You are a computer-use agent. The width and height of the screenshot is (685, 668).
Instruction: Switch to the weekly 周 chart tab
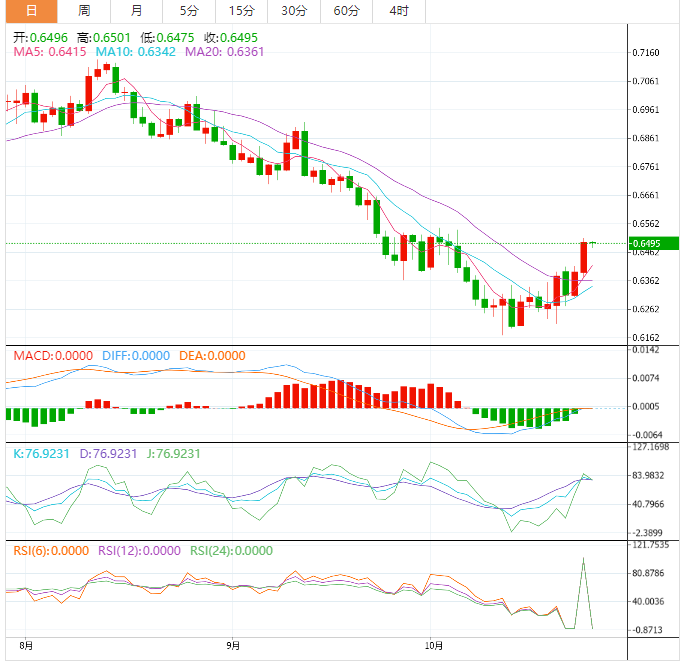tap(84, 11)
